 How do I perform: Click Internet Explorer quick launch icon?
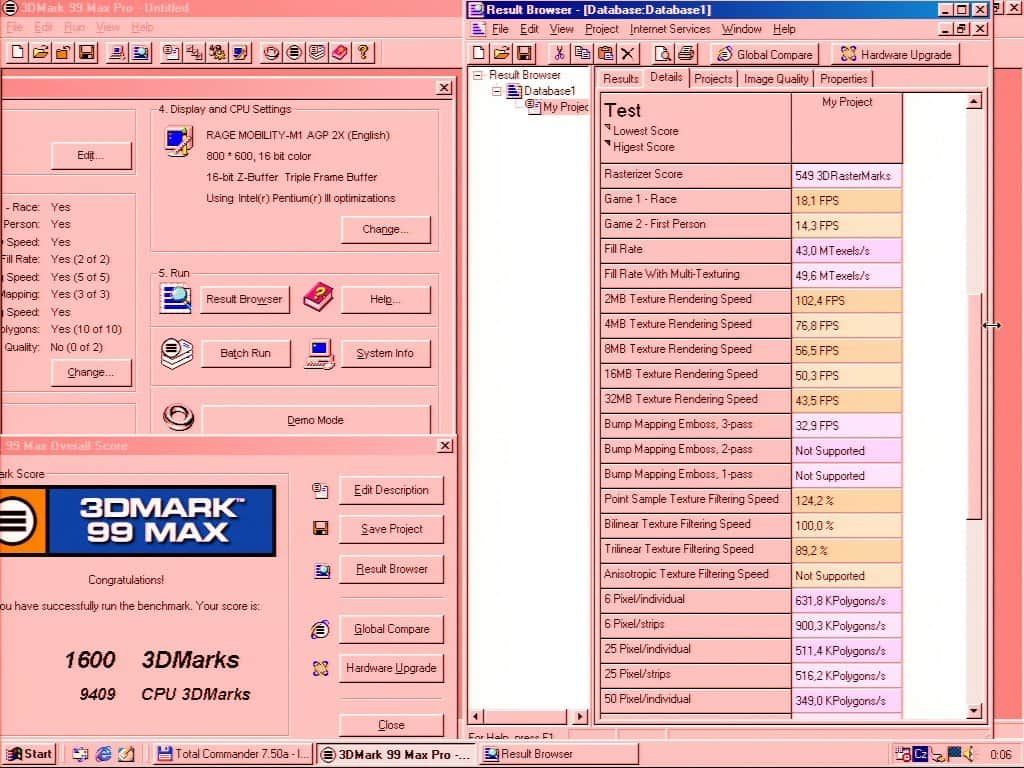[x=103, y=754]
